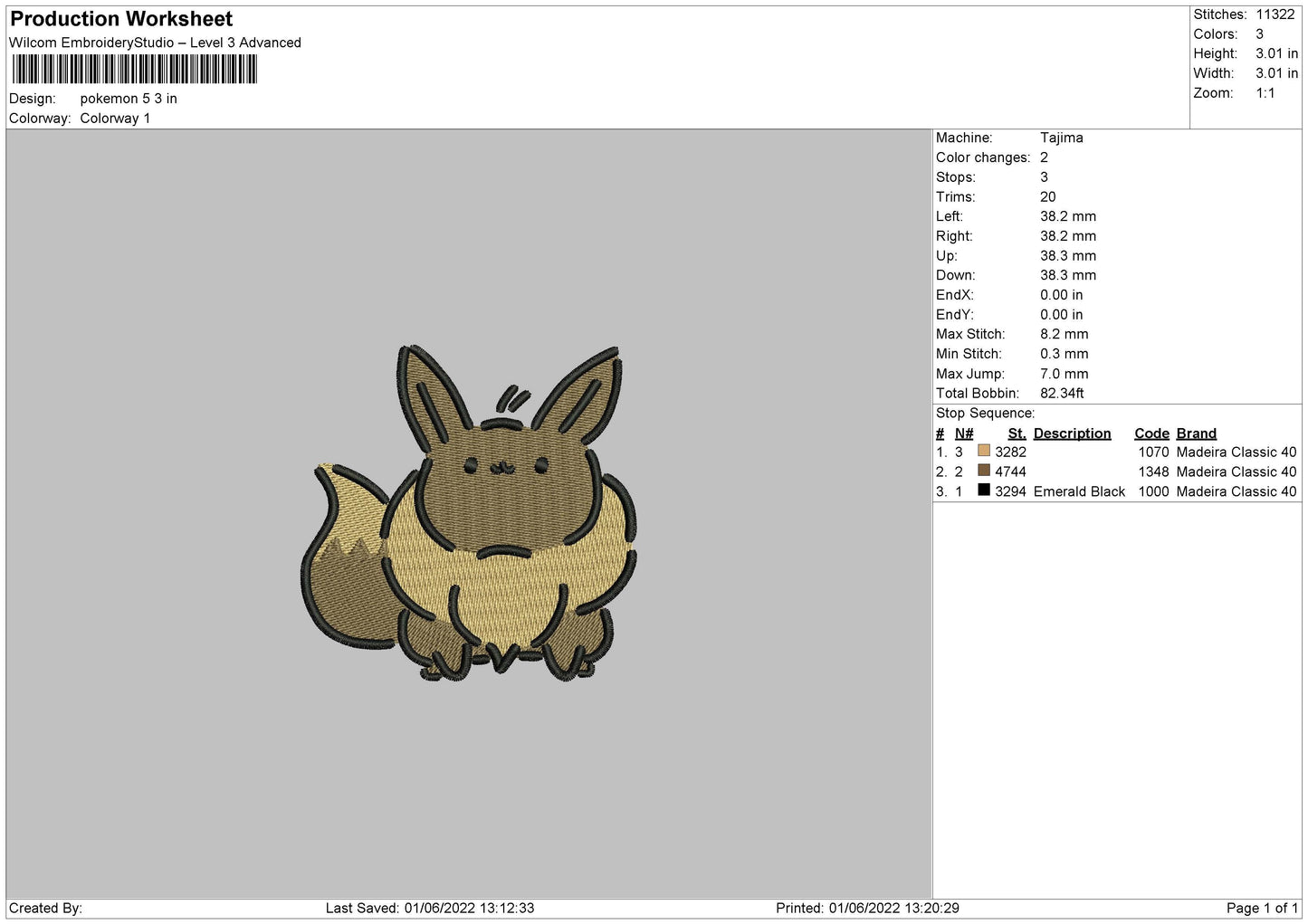Click thread code 1348
This screenshot has width=1308, height=924.
1153,472
